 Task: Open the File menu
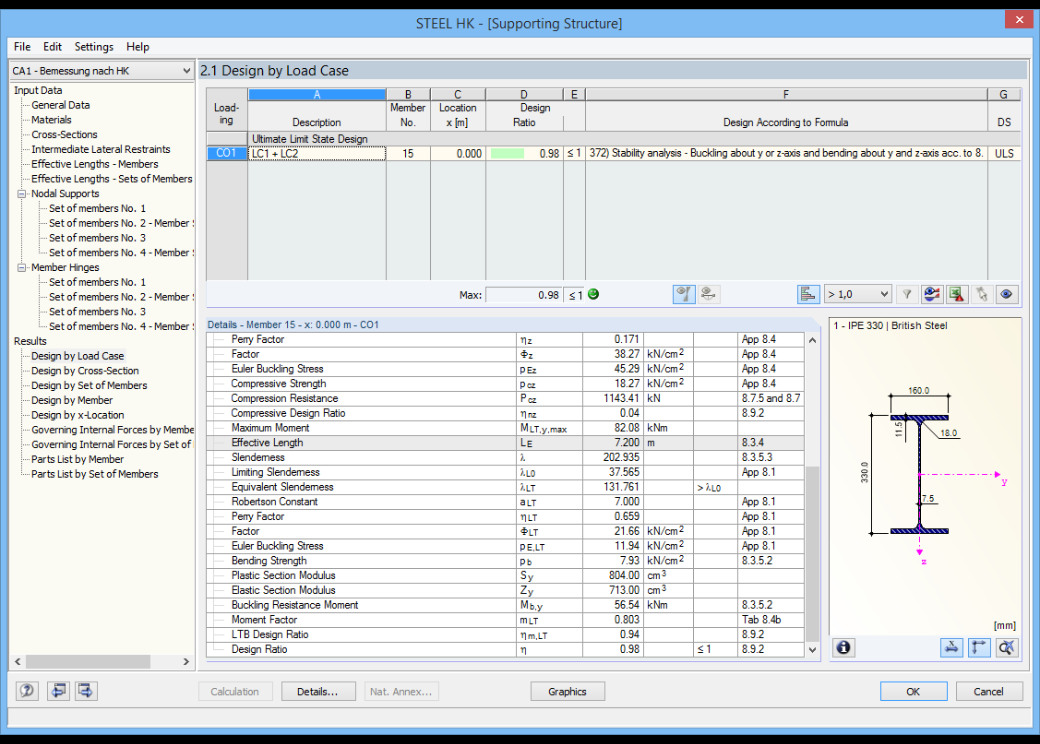coord(22,46)
